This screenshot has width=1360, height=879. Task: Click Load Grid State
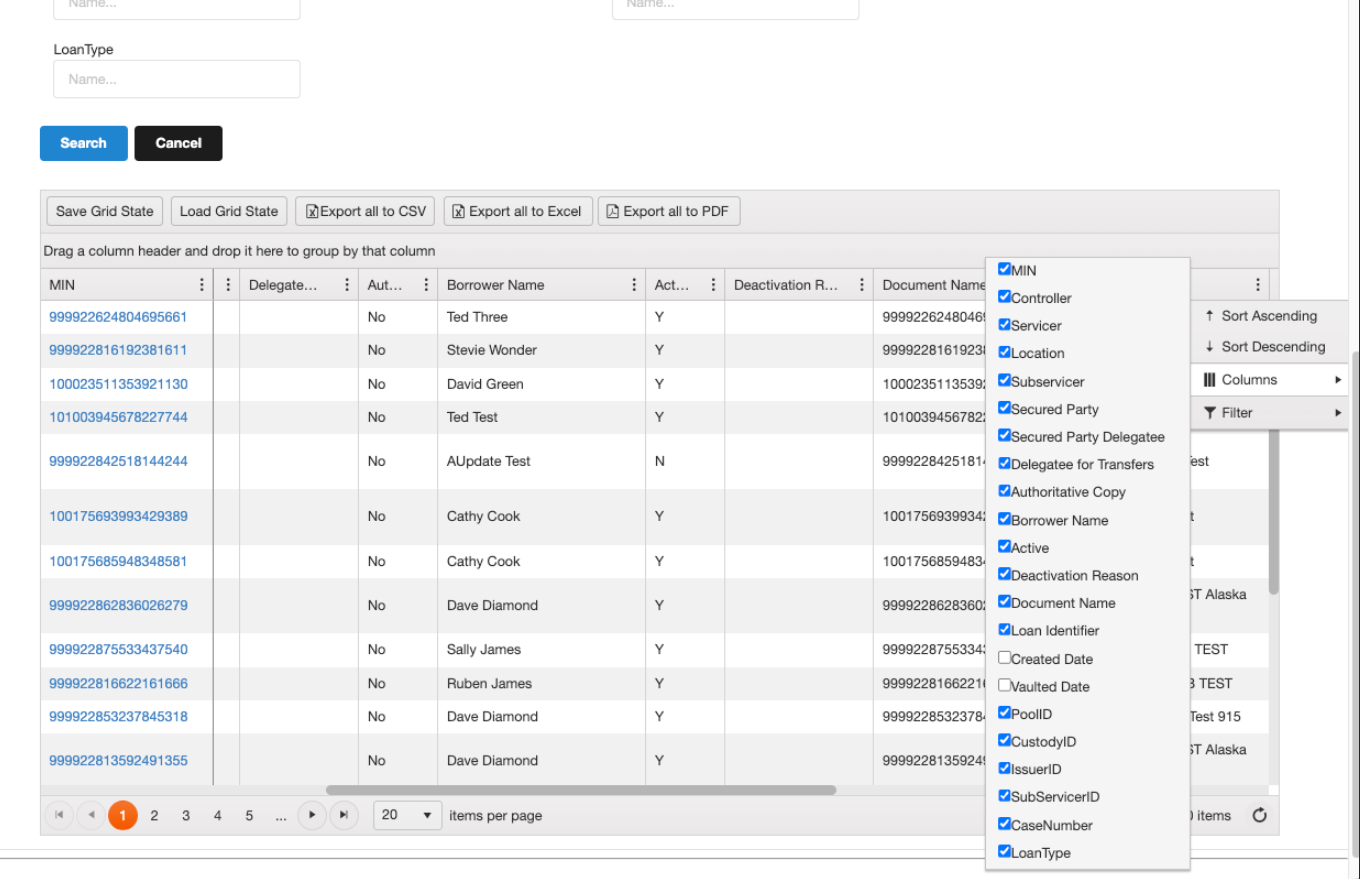click(229, 211)
